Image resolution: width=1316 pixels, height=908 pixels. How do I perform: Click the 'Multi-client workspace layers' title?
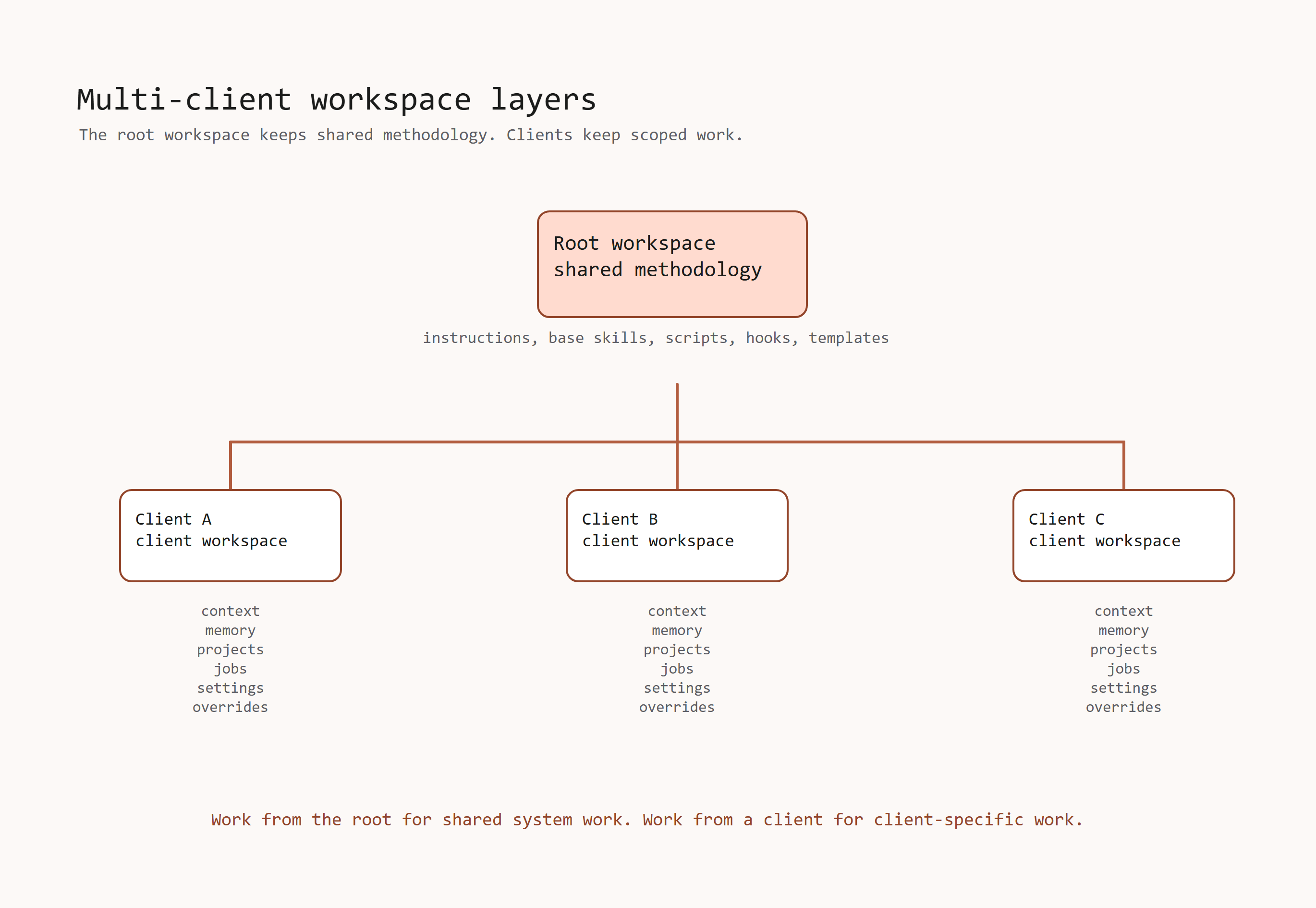337,100
